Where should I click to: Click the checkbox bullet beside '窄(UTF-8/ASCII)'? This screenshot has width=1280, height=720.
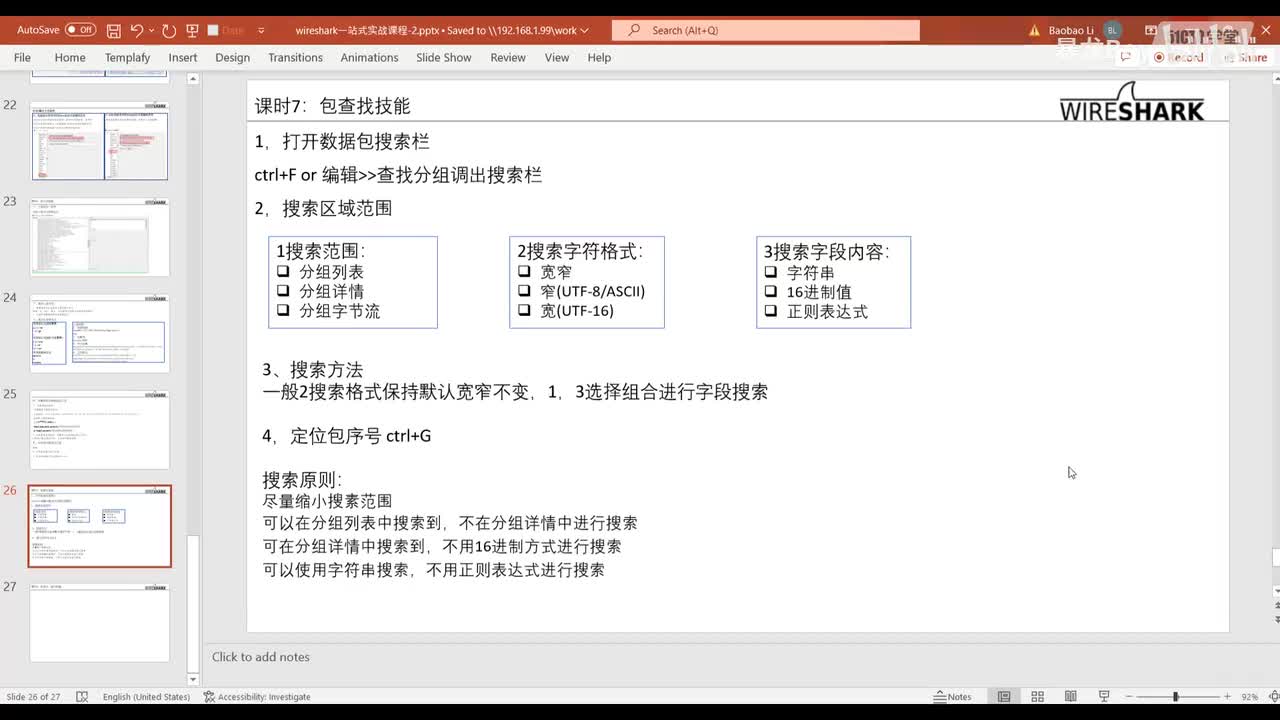(524, 291)
